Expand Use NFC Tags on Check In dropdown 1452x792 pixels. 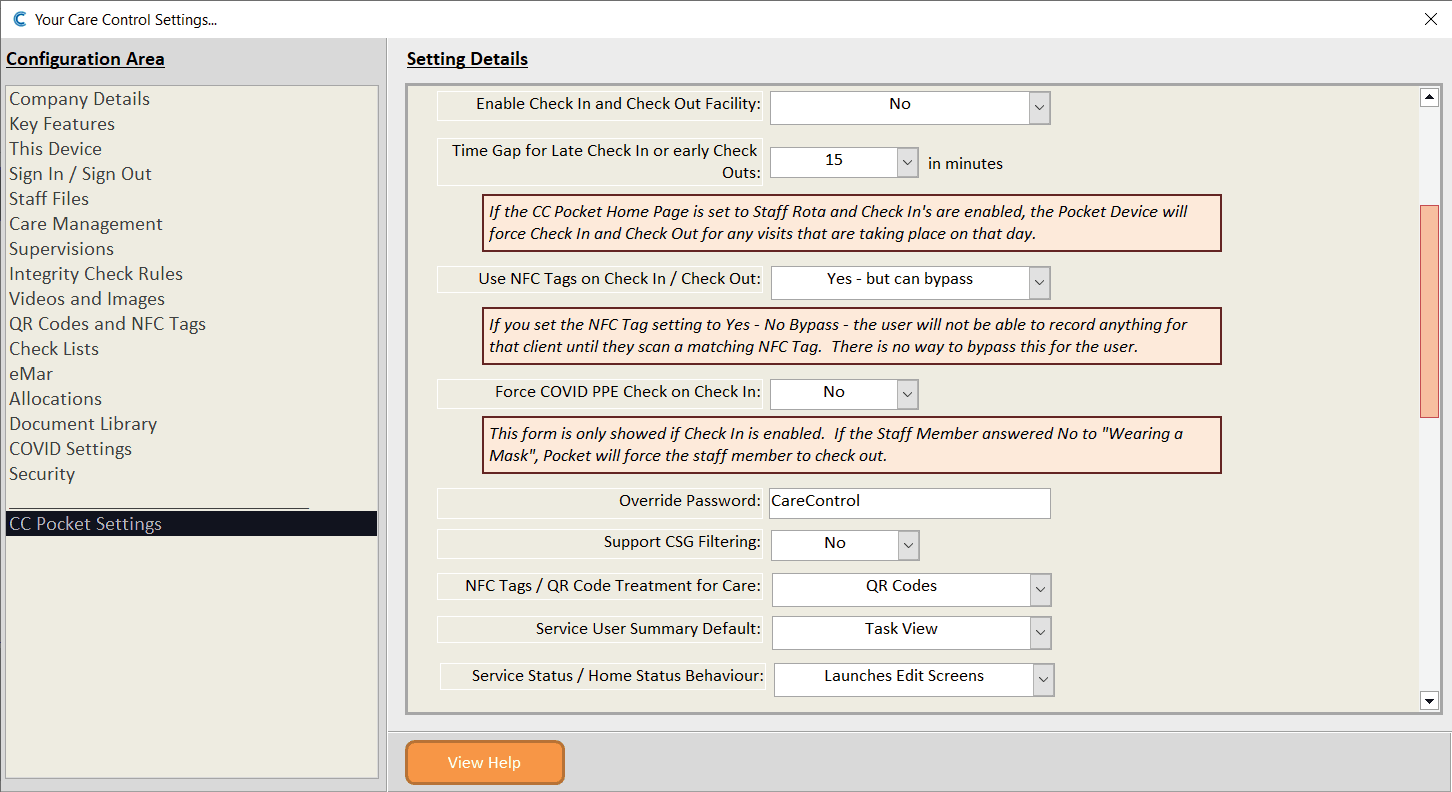click(x=1039, y=283)
